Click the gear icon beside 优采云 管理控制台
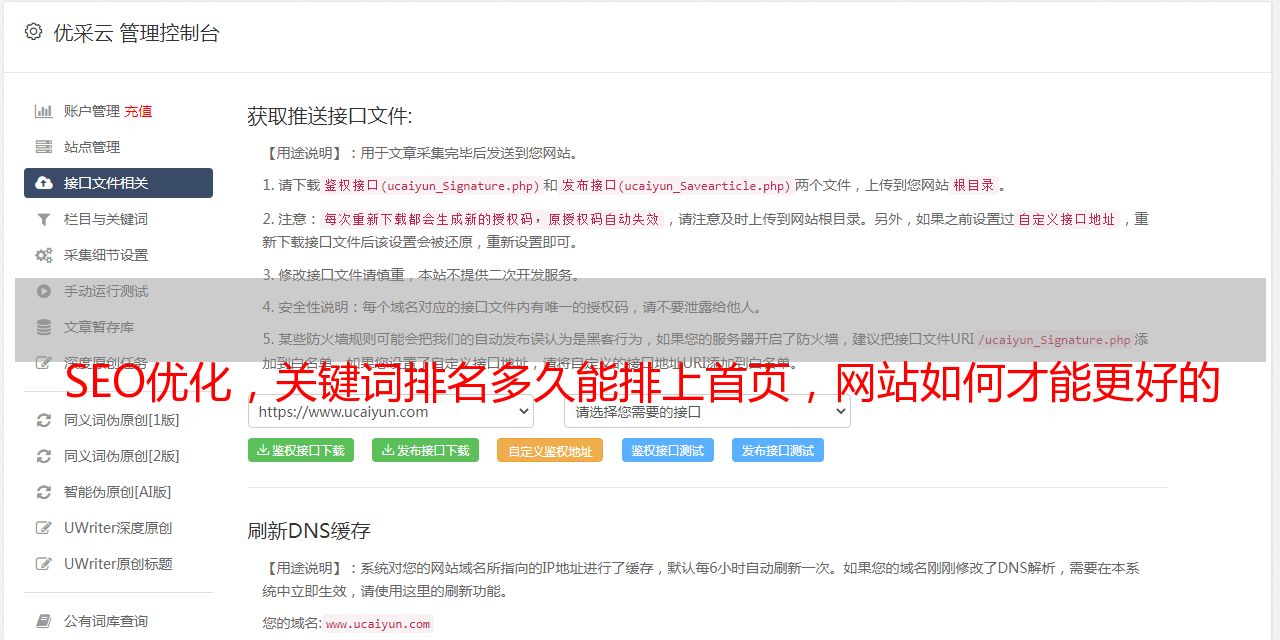The height and width of the screenshot is (640, 1280). (33, 32)
